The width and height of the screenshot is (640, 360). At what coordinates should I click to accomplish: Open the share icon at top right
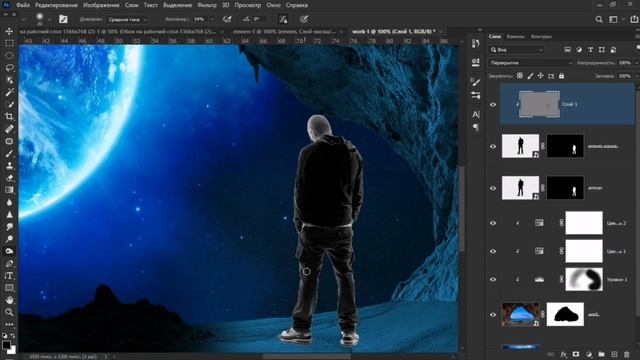[634, 19]
